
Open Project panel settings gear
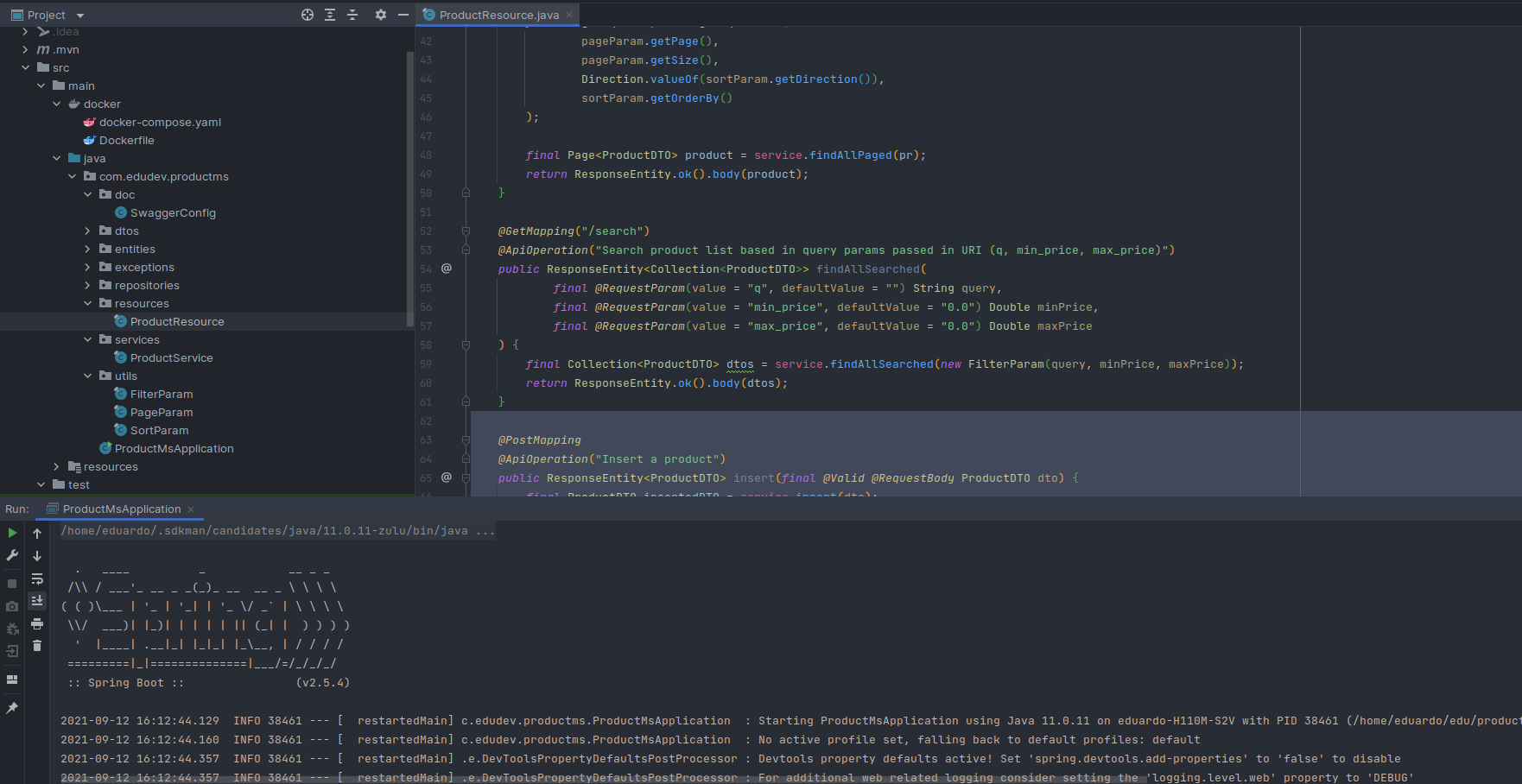click(381, 15)
